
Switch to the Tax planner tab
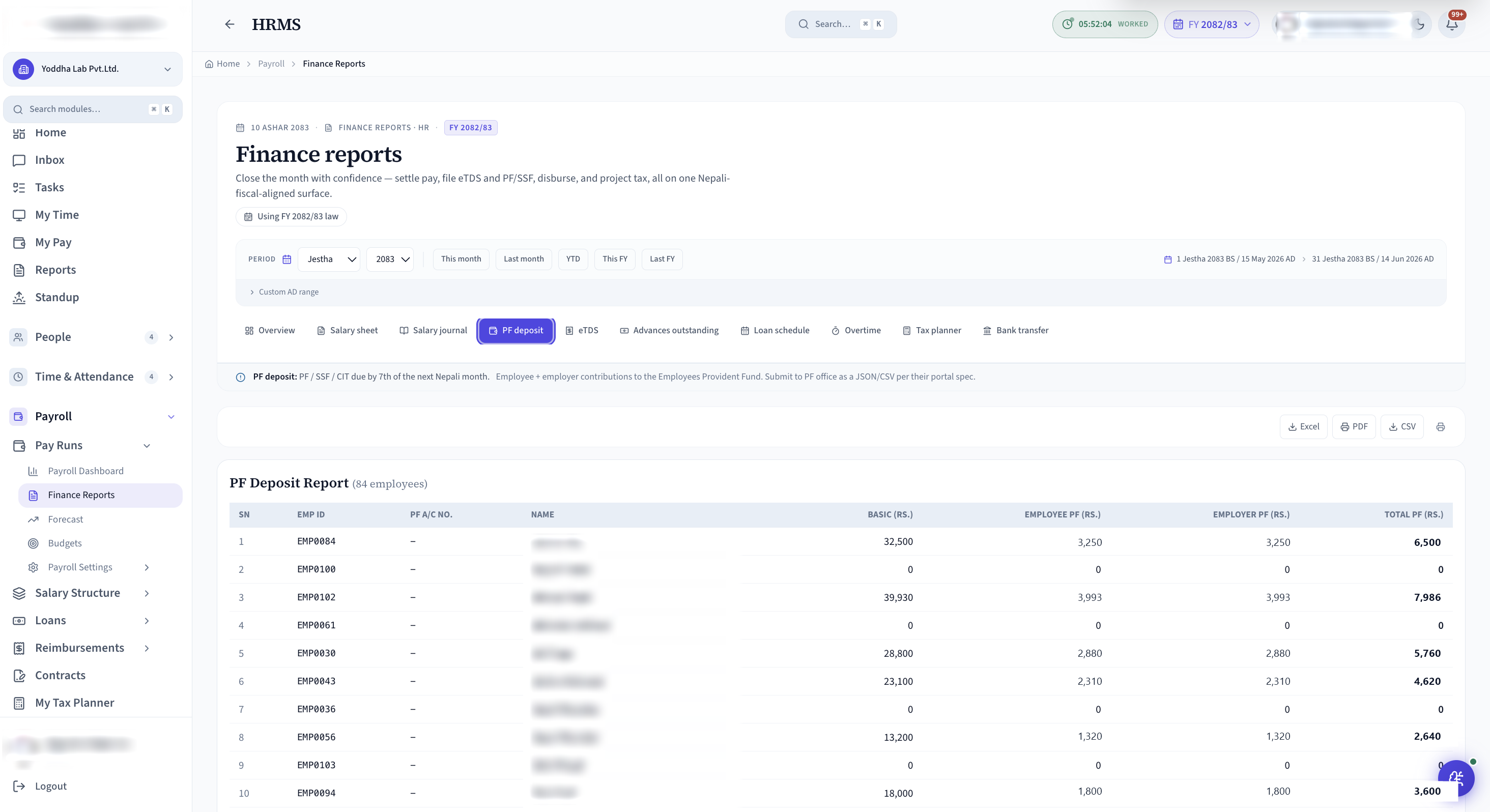[932, 330]
